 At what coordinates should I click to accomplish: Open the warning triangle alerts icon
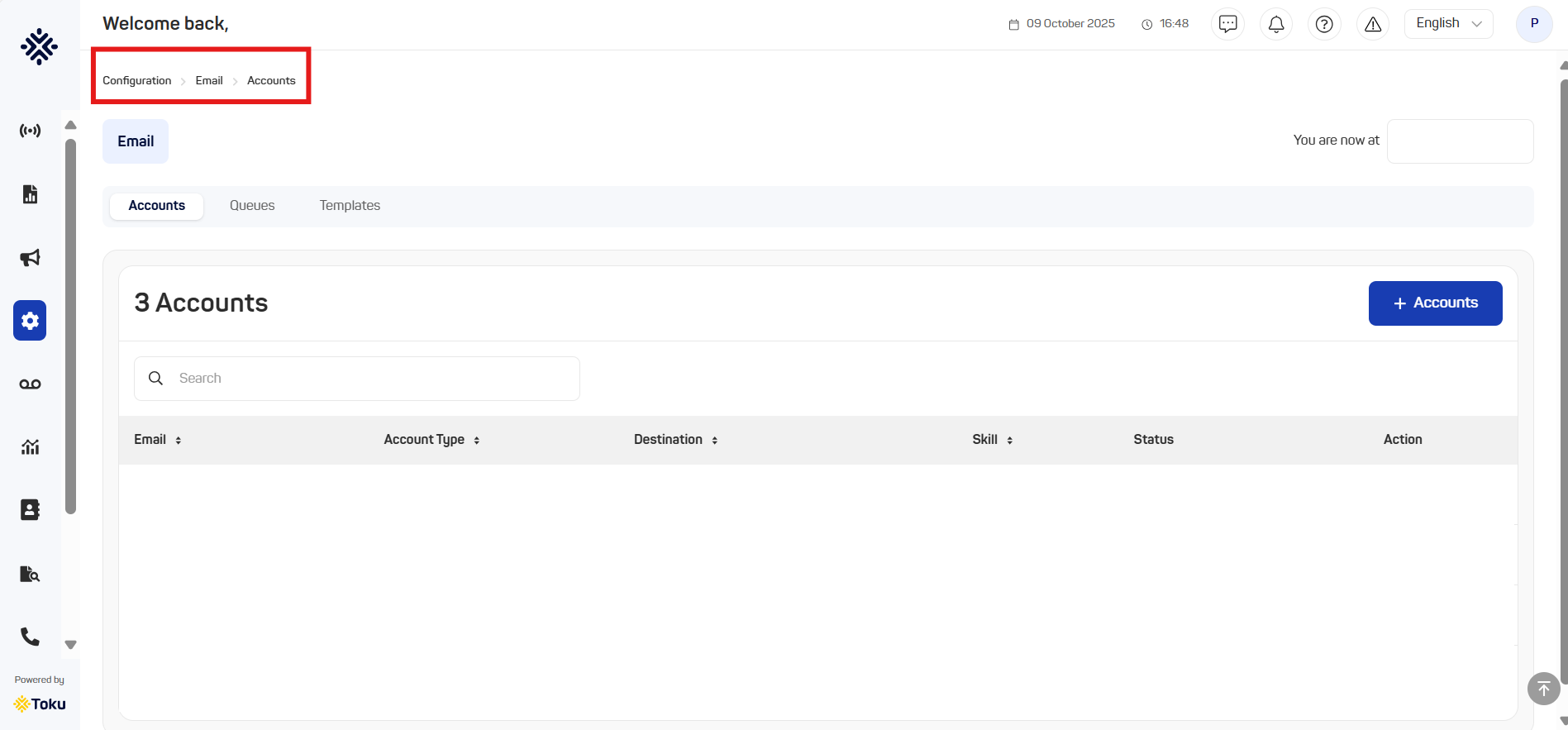point(1373,24)
